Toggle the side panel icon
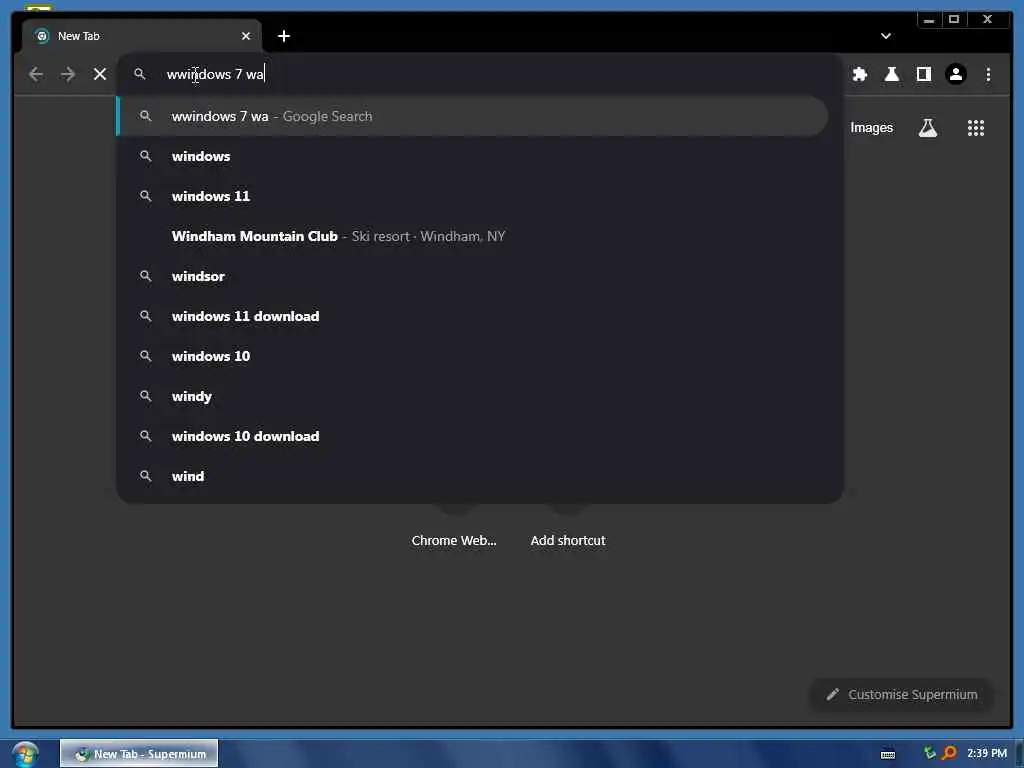The height and width of the screenshot is (768, 1024). tap(923, 74)
